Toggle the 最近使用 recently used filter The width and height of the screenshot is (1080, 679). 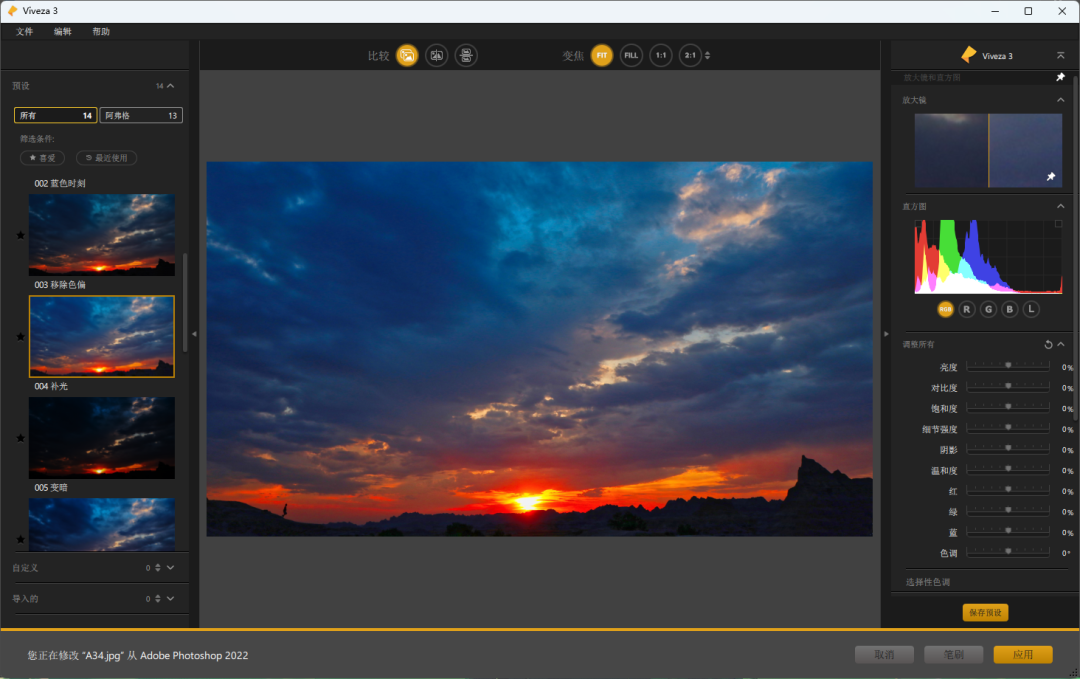(x=106, y=158)
